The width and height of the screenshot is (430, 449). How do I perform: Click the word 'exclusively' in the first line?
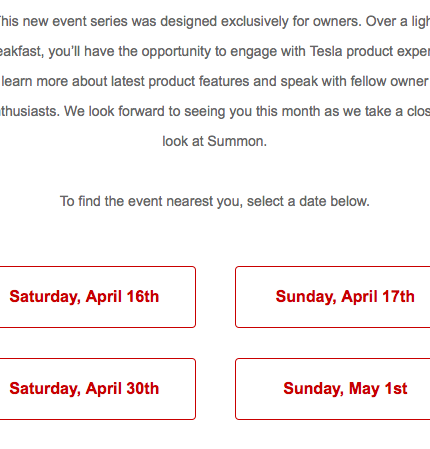point(255,22)
